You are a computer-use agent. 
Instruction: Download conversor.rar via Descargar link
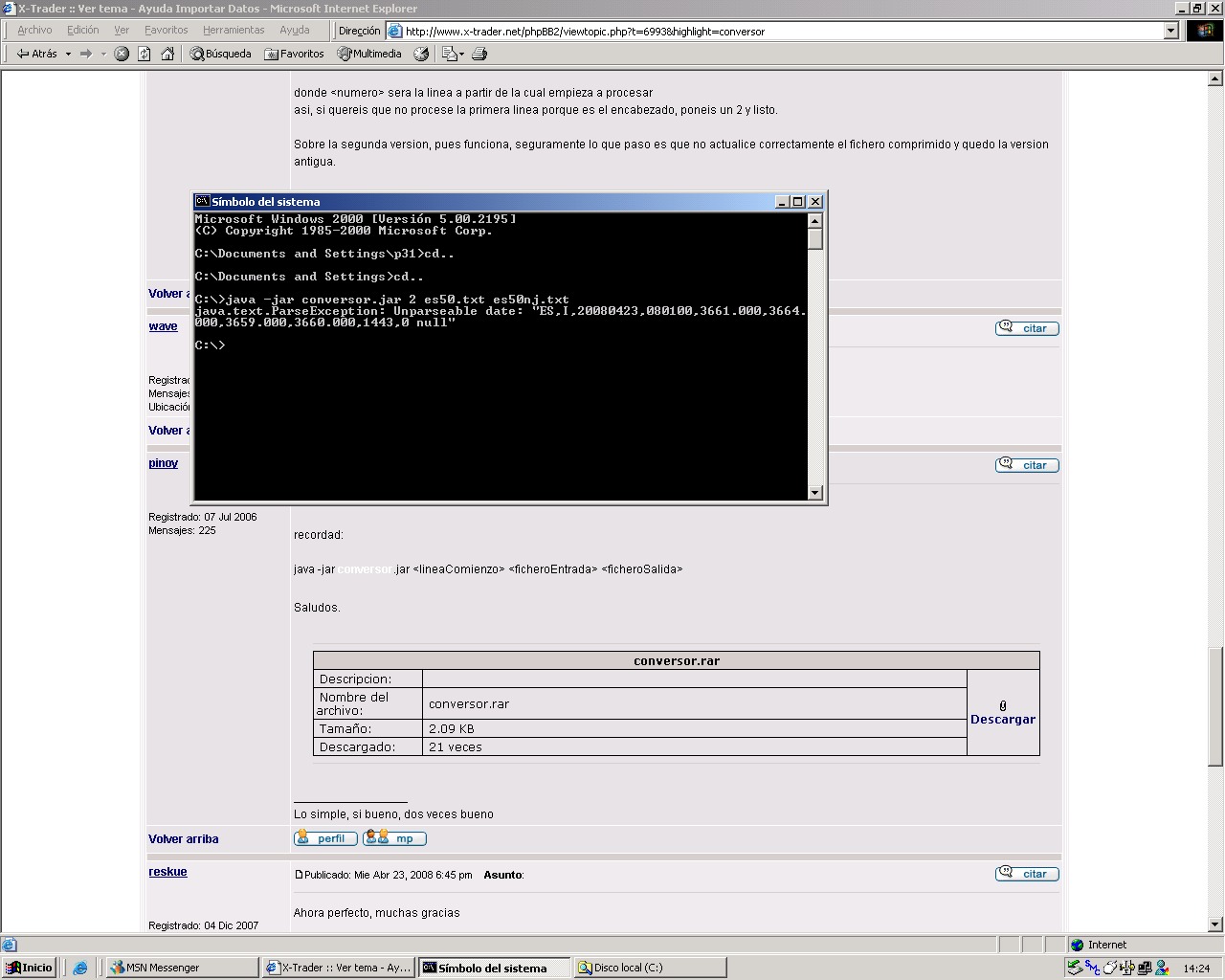coord(1002,720)
